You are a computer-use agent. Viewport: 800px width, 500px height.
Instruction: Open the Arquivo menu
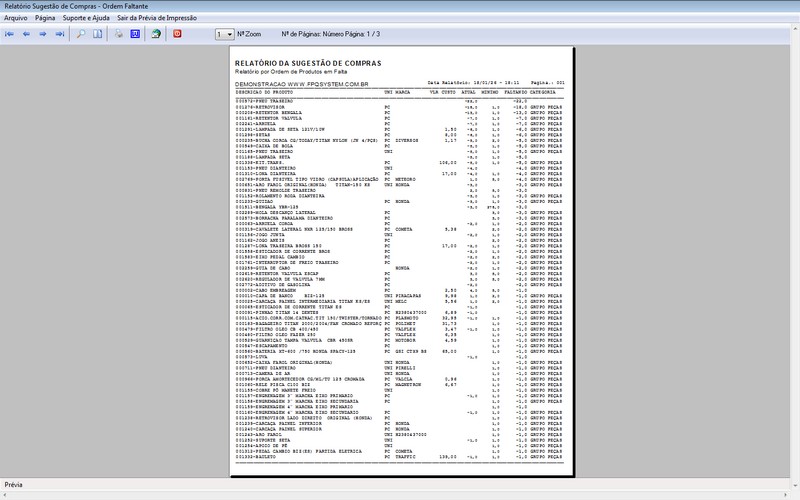[16, 18]
